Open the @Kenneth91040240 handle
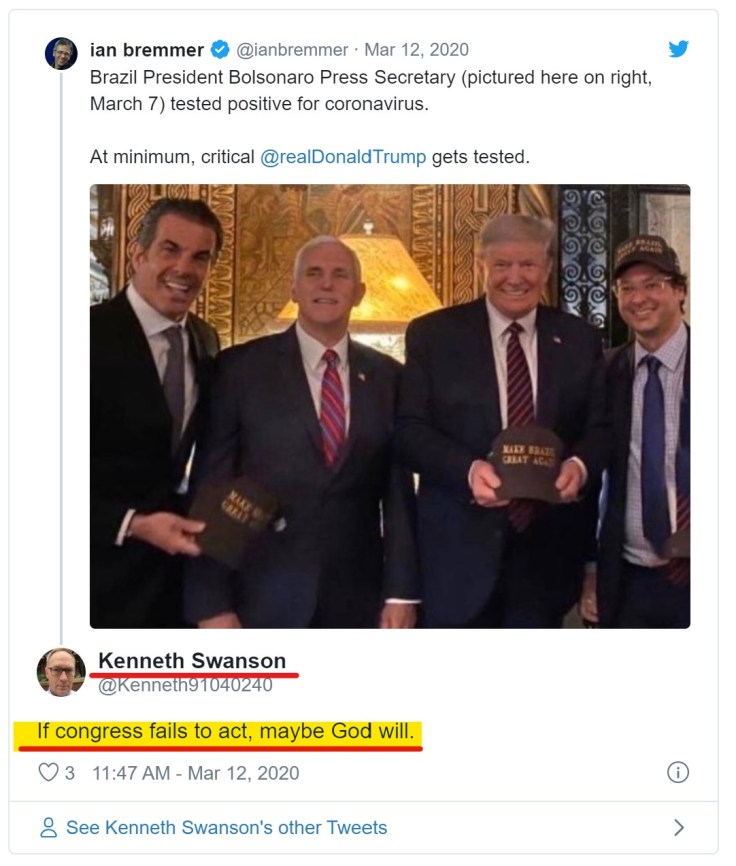The width and height of the screenshot is (736, 866). click(x=185, y=685)
